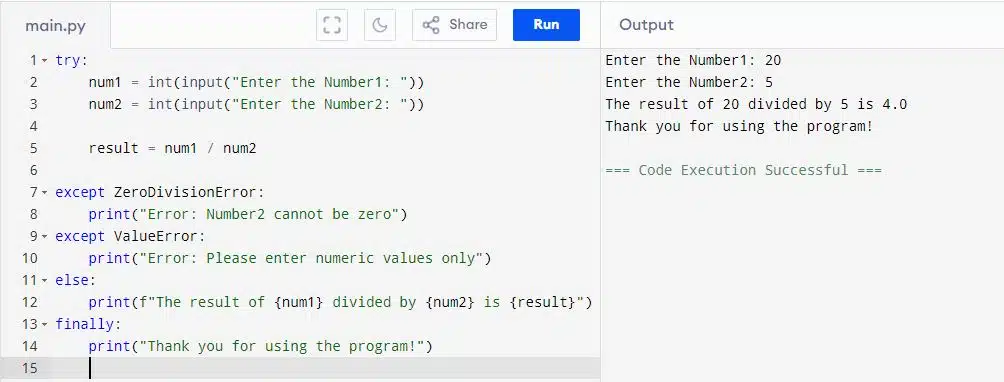Select the main.py file tab
The width and height of the screenshot is (1004, 382).
55,26
